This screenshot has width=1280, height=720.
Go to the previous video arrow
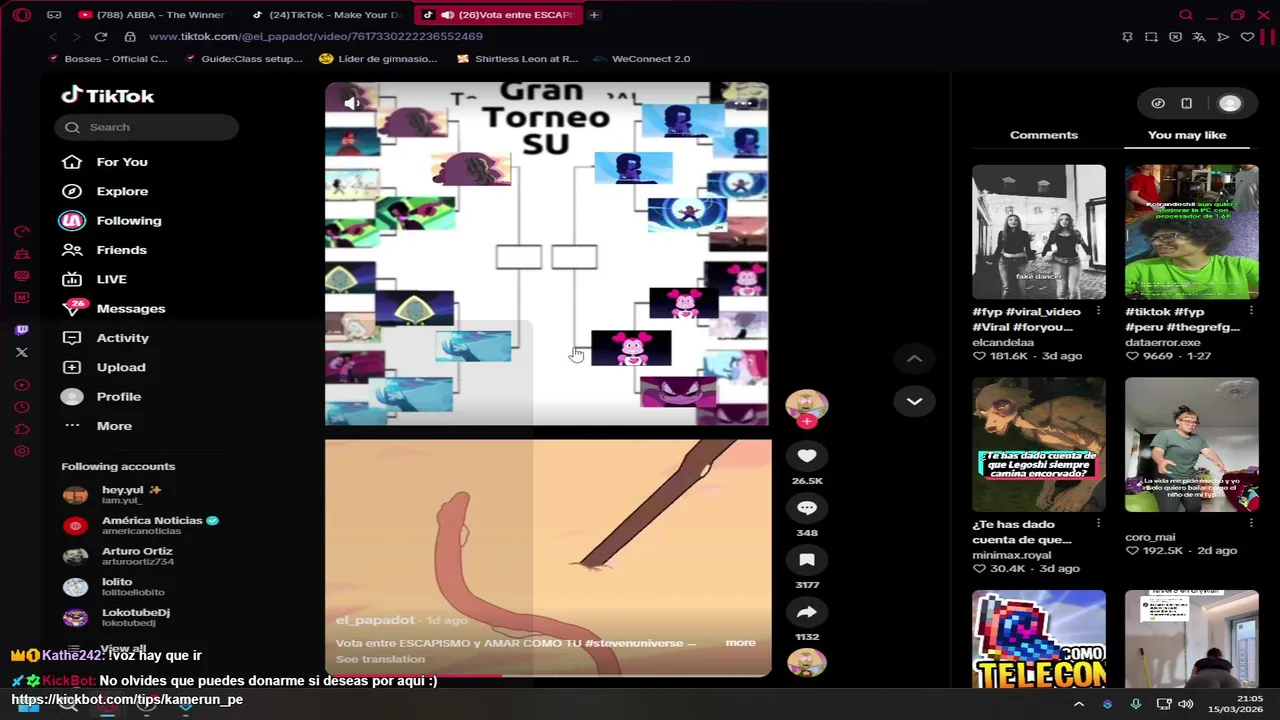[x=914, y=358]
